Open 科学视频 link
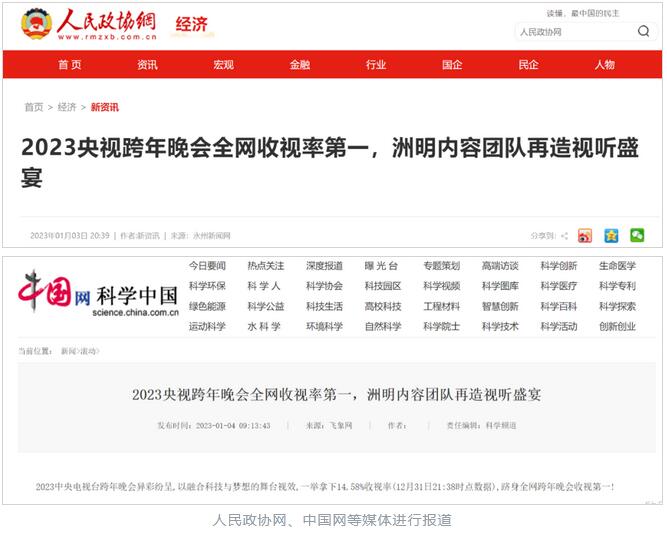 pos(442,286)
